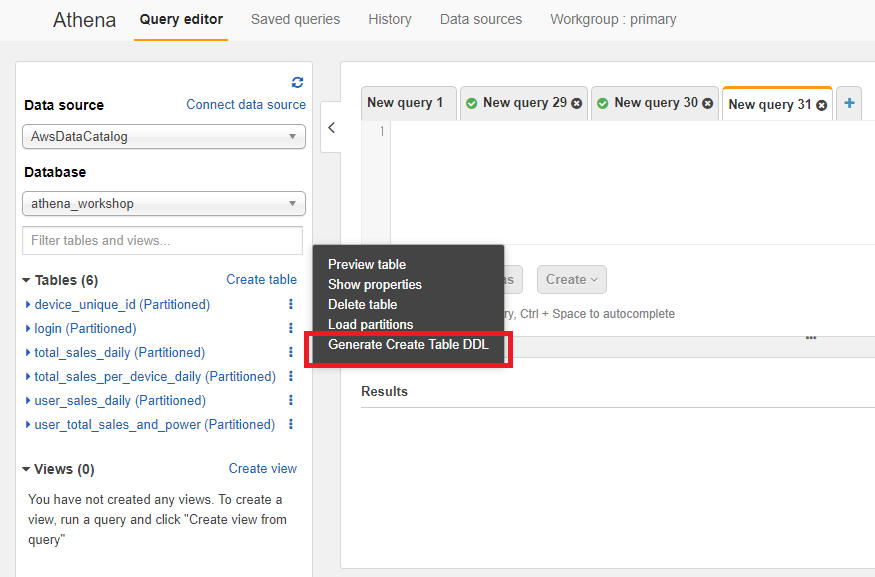
Task: Open the Create dropdown button
Action: (571, 280)
